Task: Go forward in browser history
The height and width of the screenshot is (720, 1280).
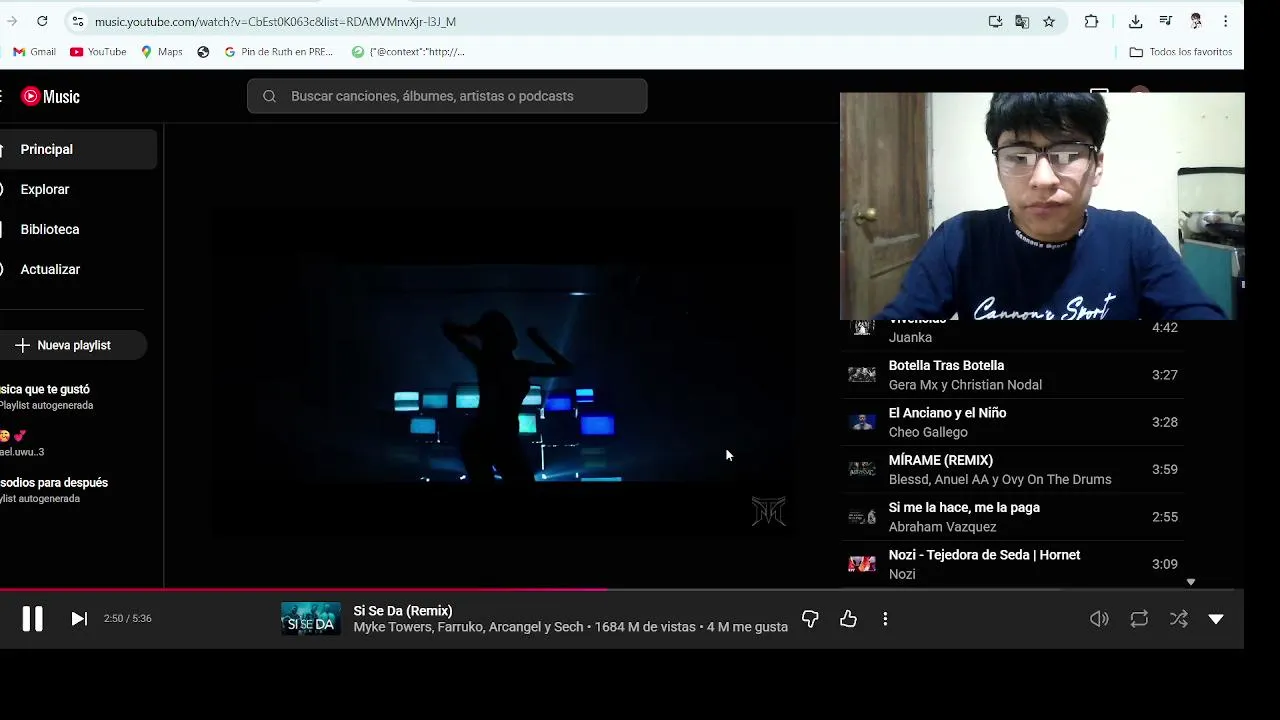Action: (12, 21)
